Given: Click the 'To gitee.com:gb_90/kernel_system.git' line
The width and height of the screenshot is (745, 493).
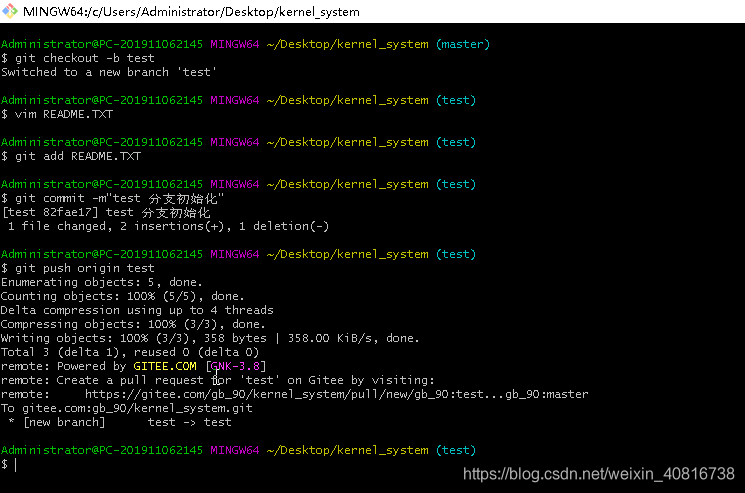Looking at the screenshot, I should pyautogui.click(x=127, y=408).
